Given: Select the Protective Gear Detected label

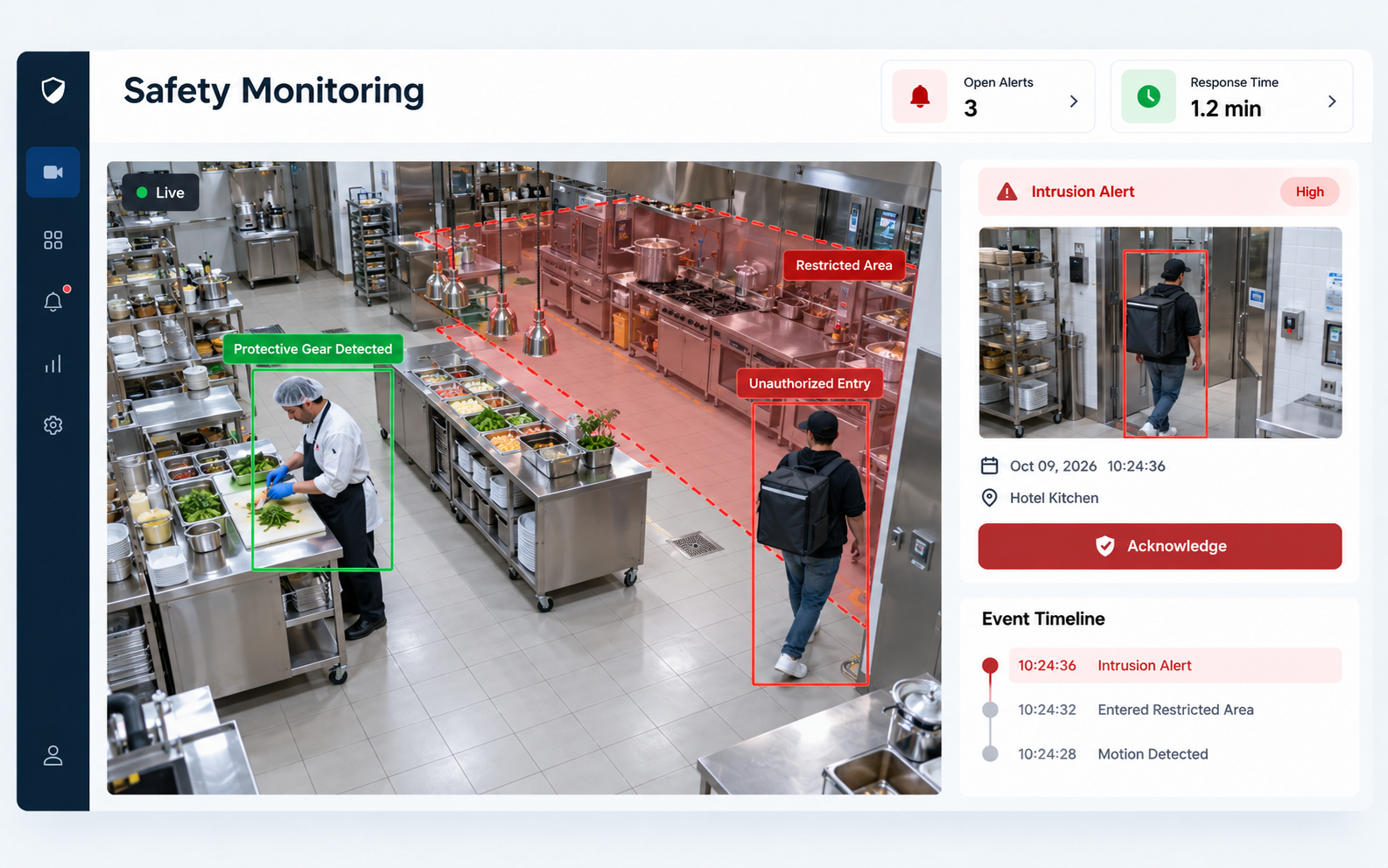Looking at the screenshot, I should 313,349.
